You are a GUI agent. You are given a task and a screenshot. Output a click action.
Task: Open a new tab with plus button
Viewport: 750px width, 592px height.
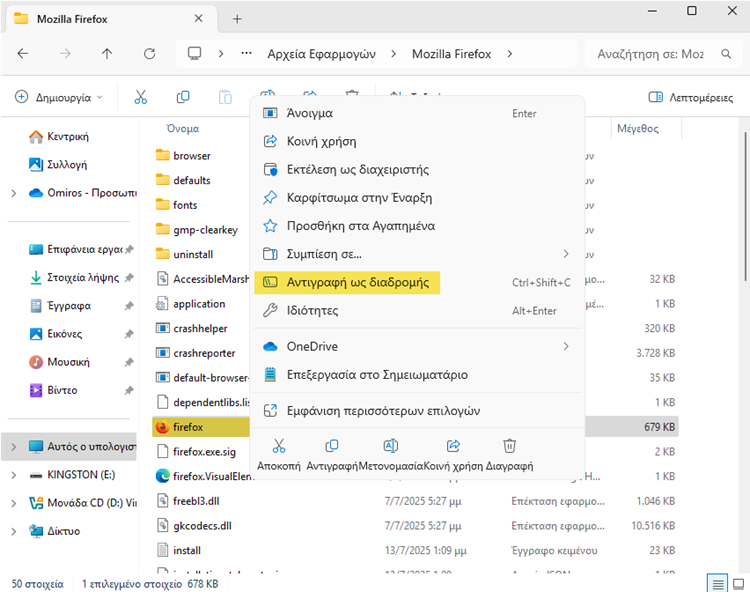click(237, 19)
